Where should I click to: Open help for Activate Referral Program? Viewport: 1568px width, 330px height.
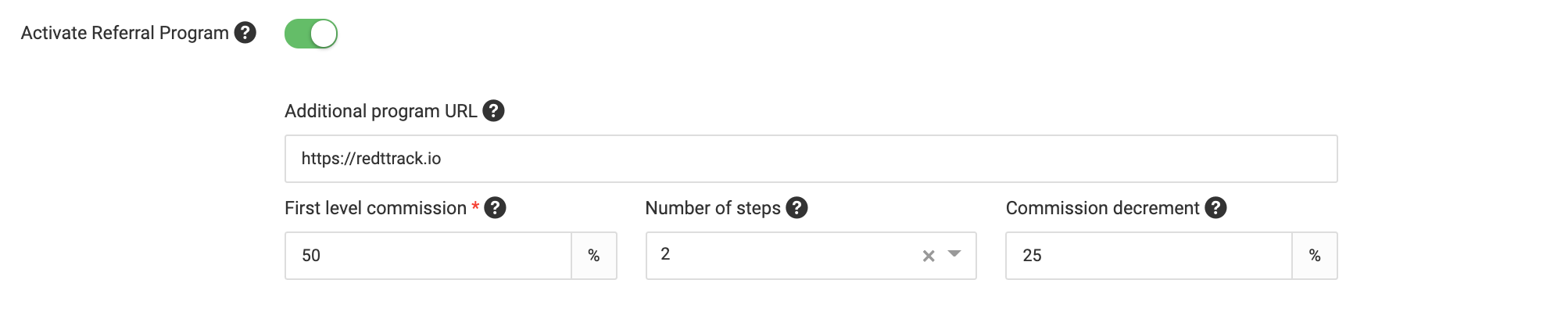click(245, 33)
